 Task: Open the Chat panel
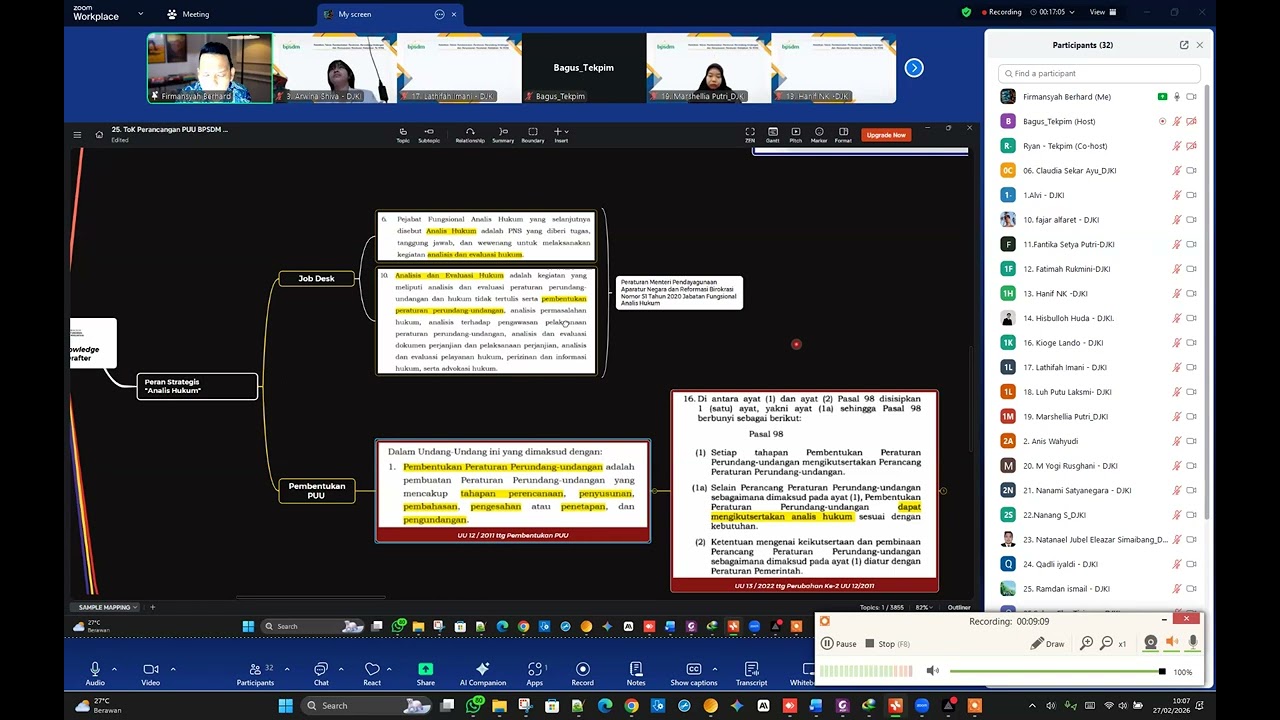point(321,674)
